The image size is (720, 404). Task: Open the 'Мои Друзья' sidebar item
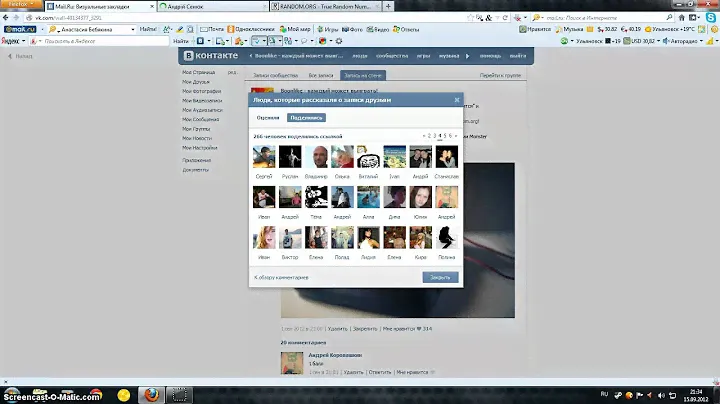195,82
